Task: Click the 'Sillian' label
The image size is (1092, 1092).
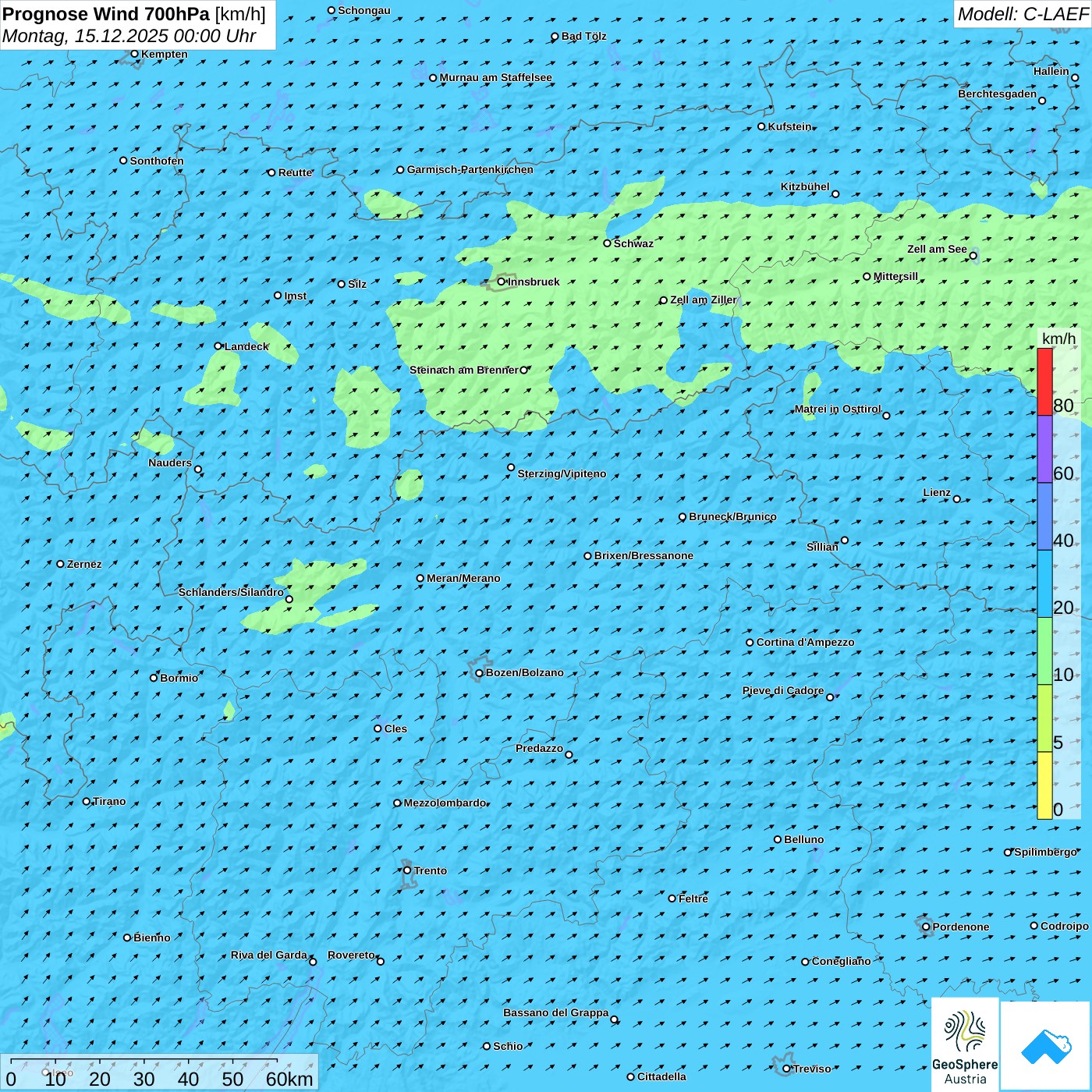Action: click(822, 547)
